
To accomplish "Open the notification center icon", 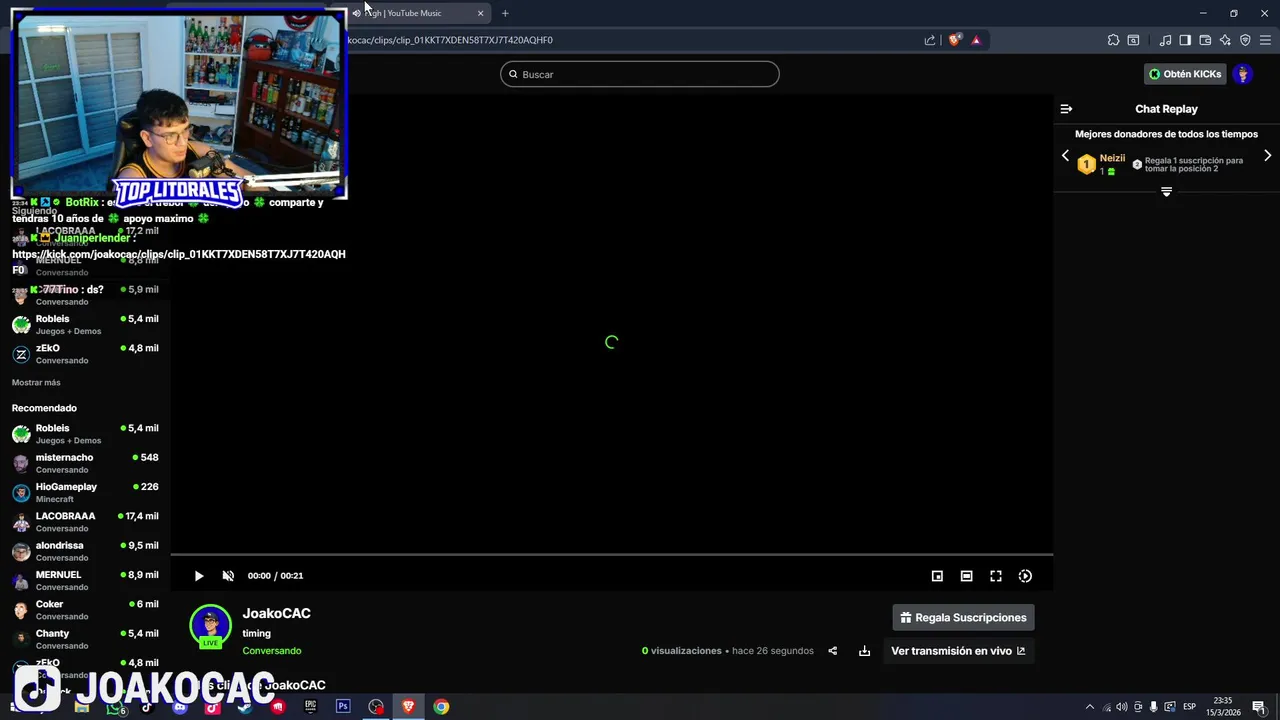I will tap(1259, 707).
